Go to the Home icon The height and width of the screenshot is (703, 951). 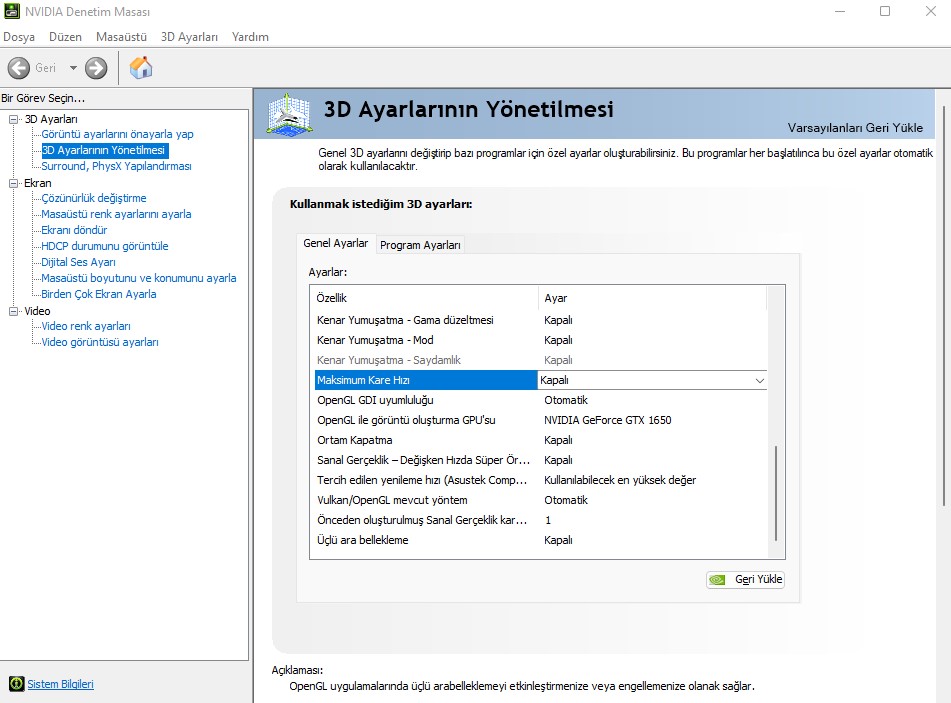[x=141, y=67]
